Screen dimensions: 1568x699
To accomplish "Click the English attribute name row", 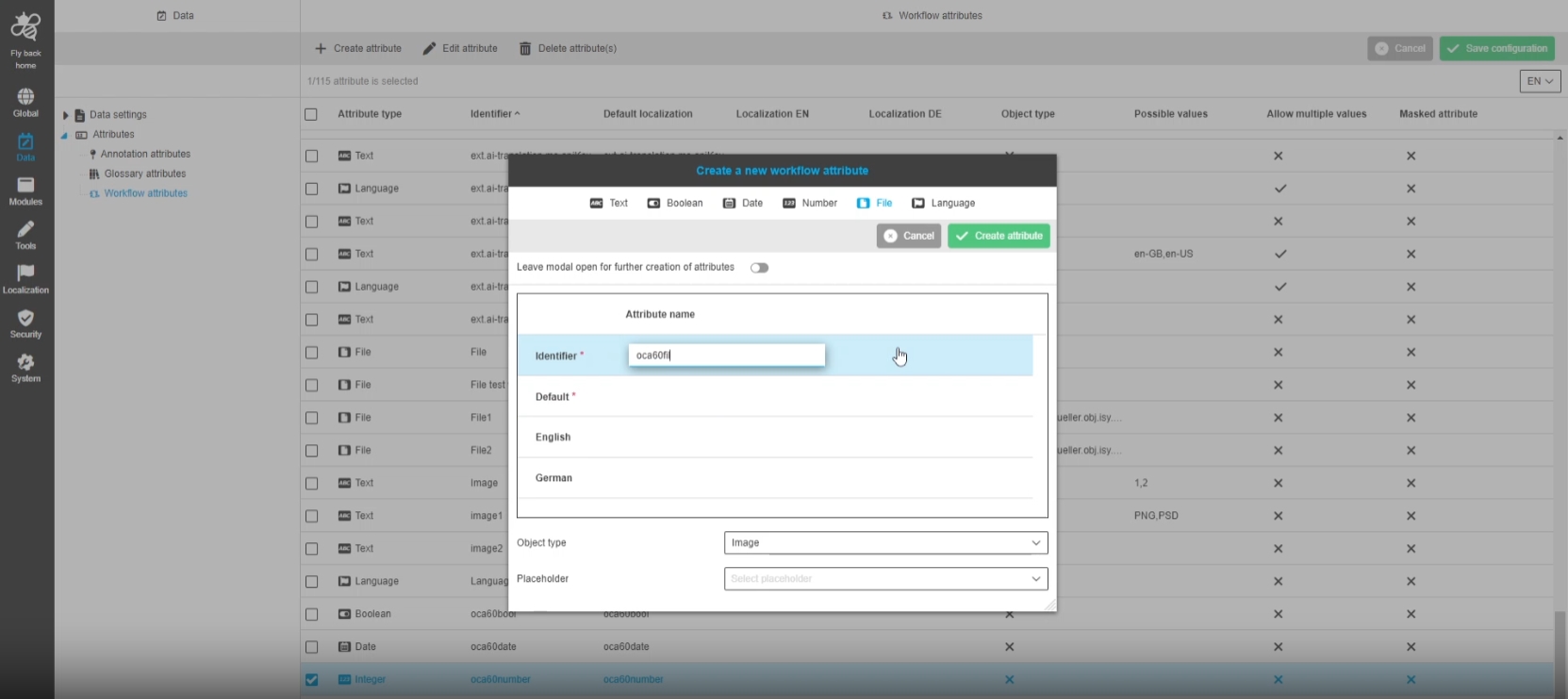I will coord(775,438).
